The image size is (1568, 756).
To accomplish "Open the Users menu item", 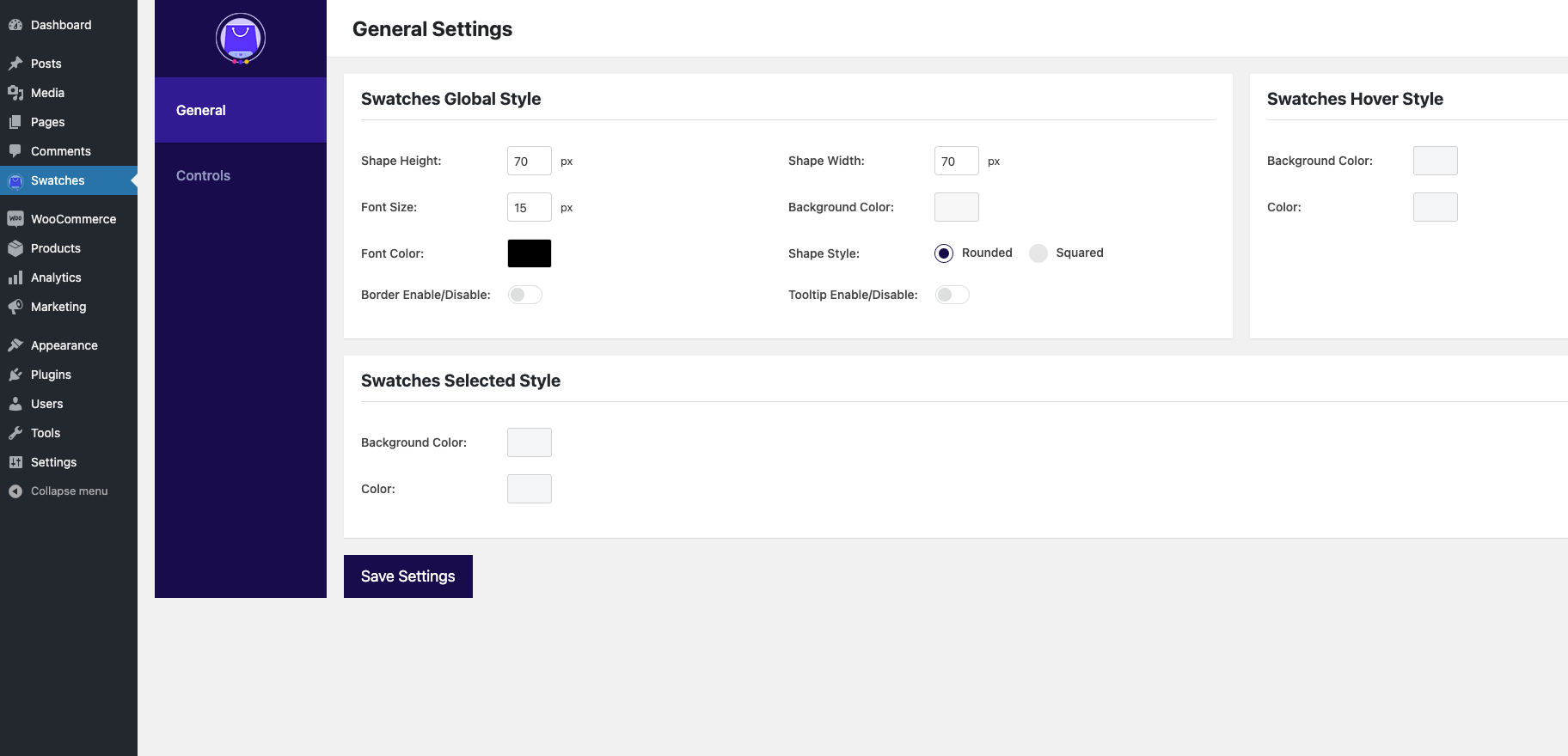I will coord(69,404).
